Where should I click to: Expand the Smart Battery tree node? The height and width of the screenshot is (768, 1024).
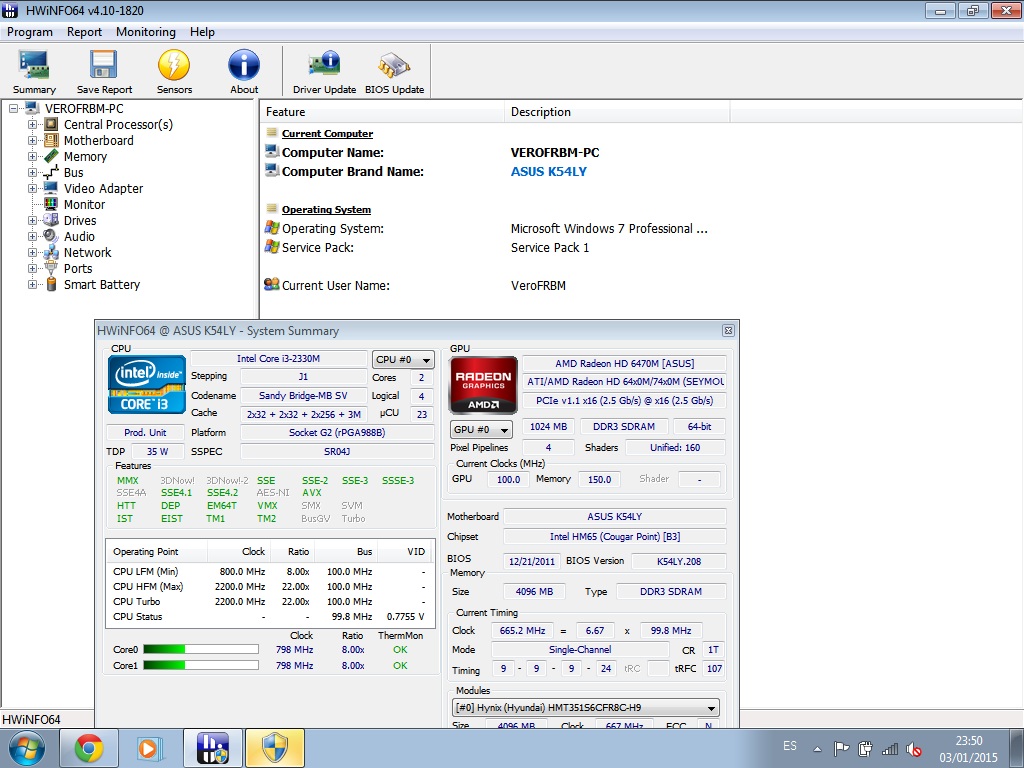point(32,285)
